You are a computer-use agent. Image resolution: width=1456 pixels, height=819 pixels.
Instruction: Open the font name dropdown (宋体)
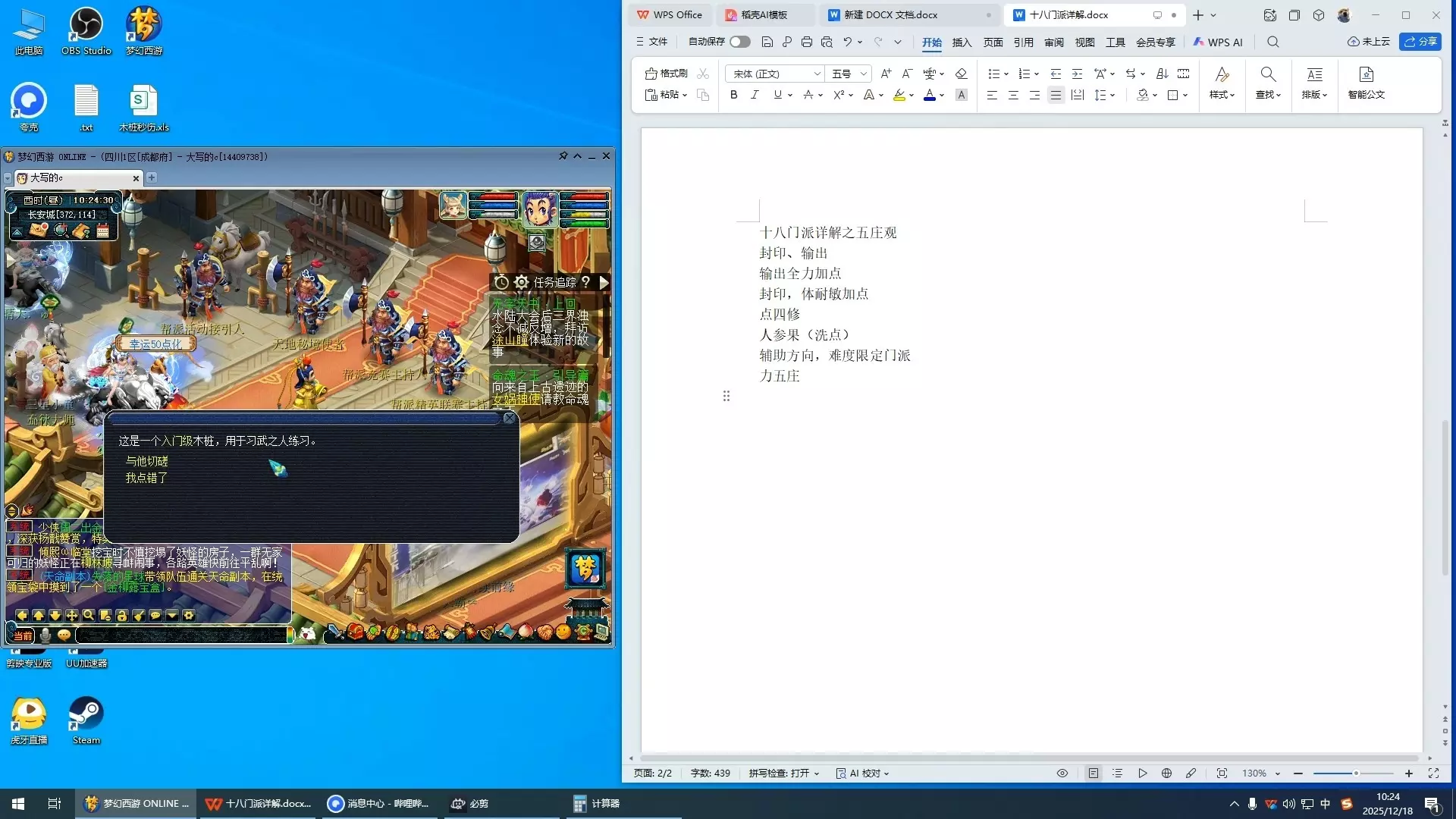click(x=817, y=74)
